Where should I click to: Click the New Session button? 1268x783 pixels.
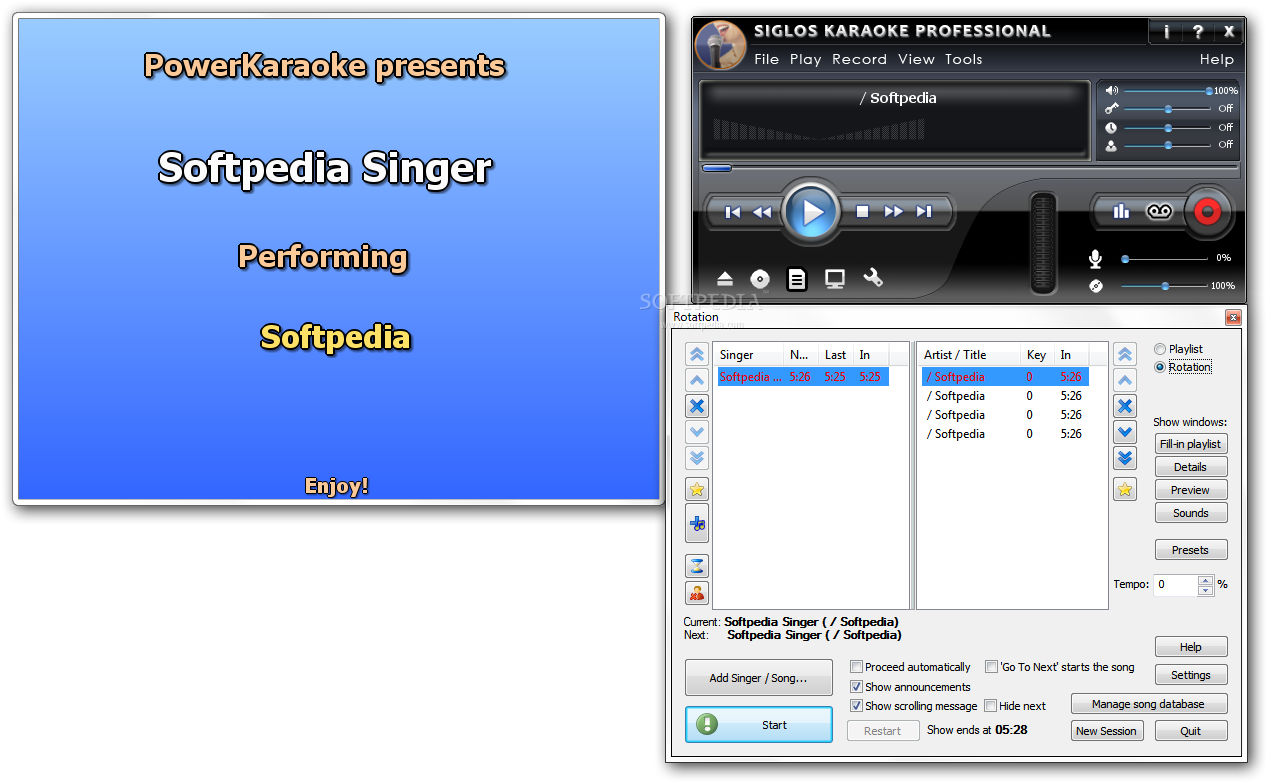(1106, 731)
